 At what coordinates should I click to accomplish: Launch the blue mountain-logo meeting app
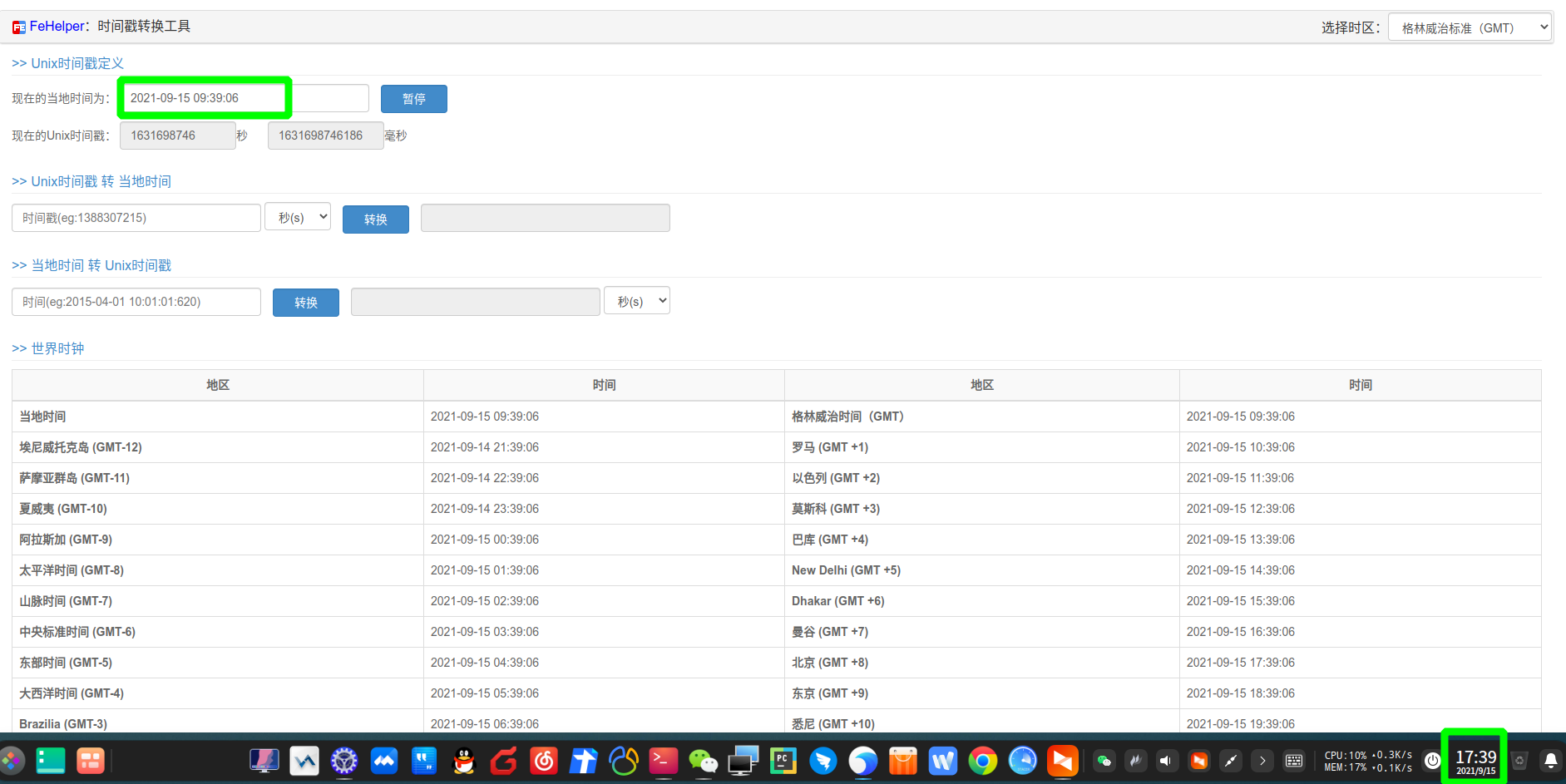point(384,760)
